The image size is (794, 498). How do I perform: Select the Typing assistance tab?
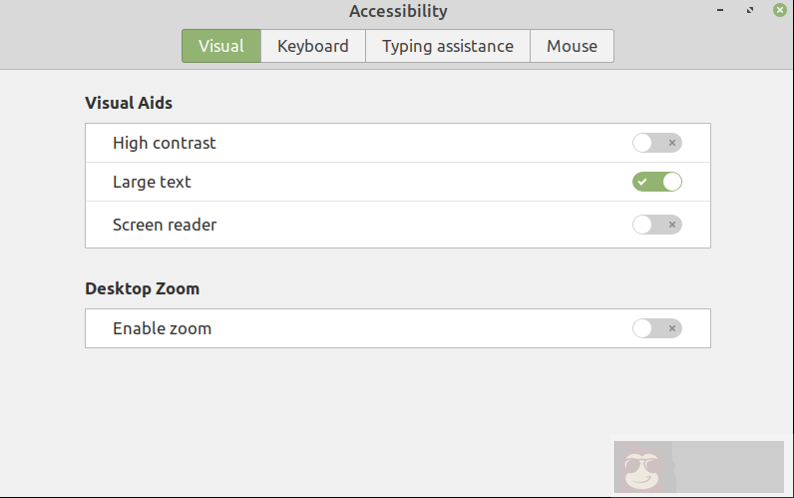click(x=447, y=46)
